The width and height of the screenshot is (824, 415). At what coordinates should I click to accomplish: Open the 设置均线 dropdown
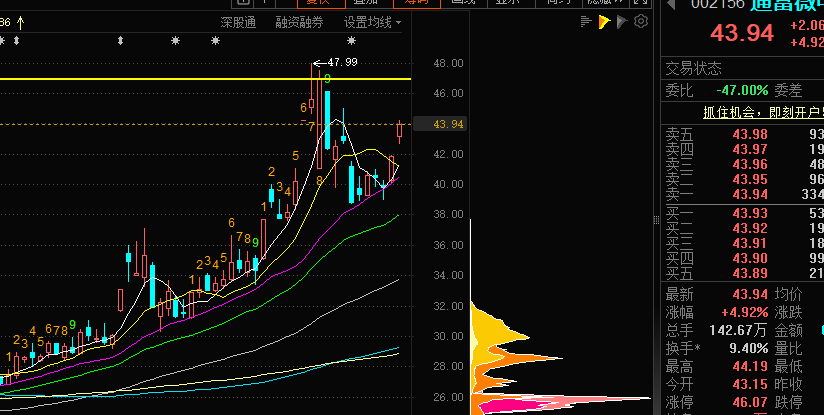coord(372,23)
